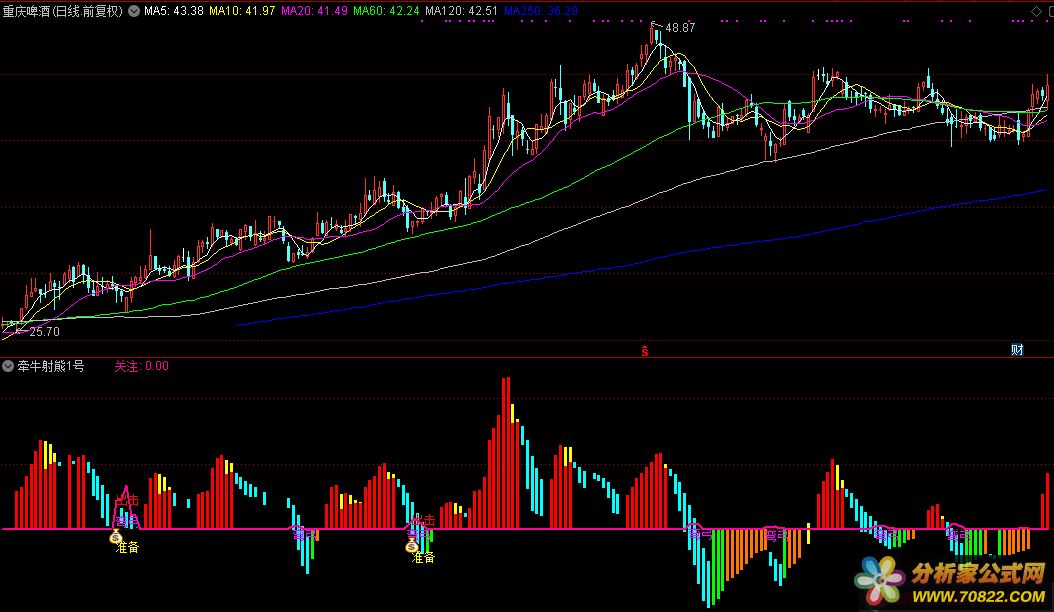The image size is (1054, 612).
Task: Select the MA10: 41.97 label
Action: click(x=242, y=11)
